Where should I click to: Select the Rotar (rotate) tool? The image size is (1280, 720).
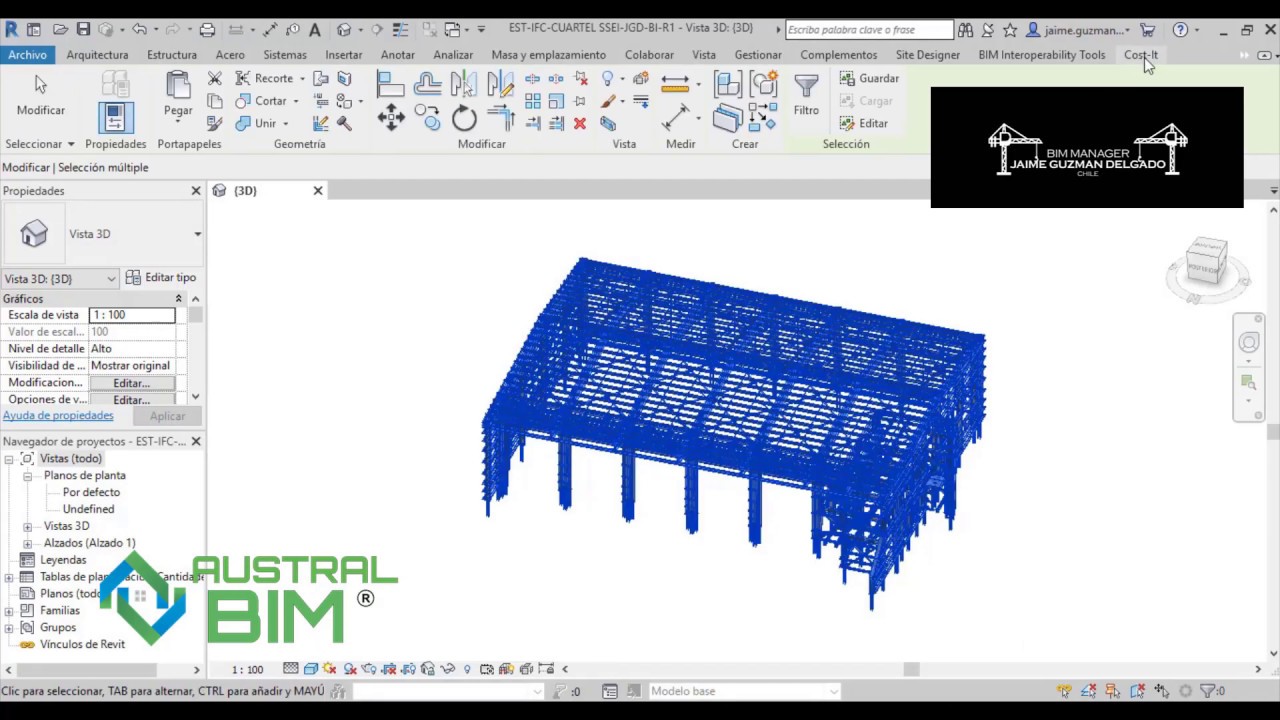pos(464,119)
